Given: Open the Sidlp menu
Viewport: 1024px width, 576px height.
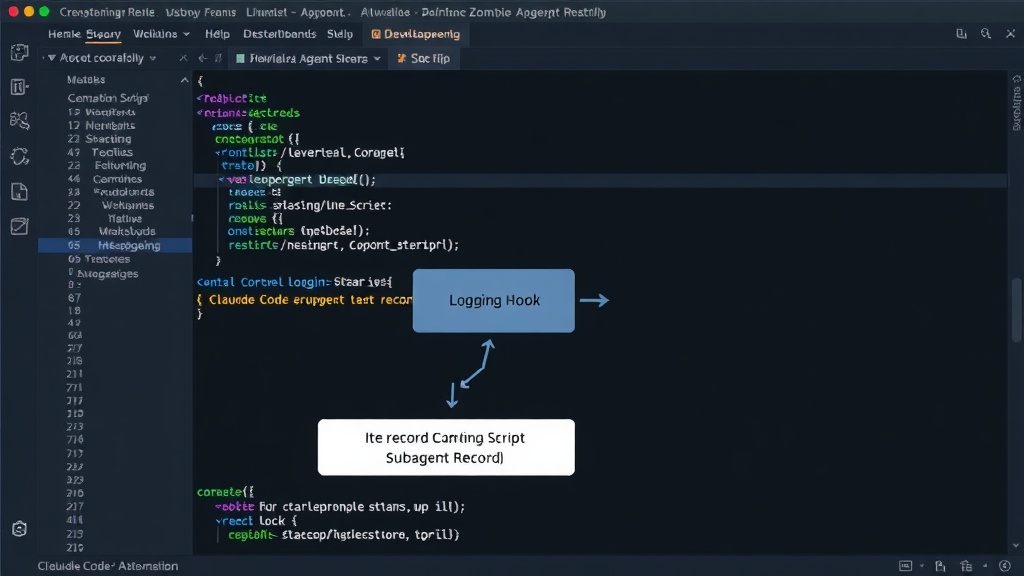Looking at the screenshot, I should click(x=340, y=34).
